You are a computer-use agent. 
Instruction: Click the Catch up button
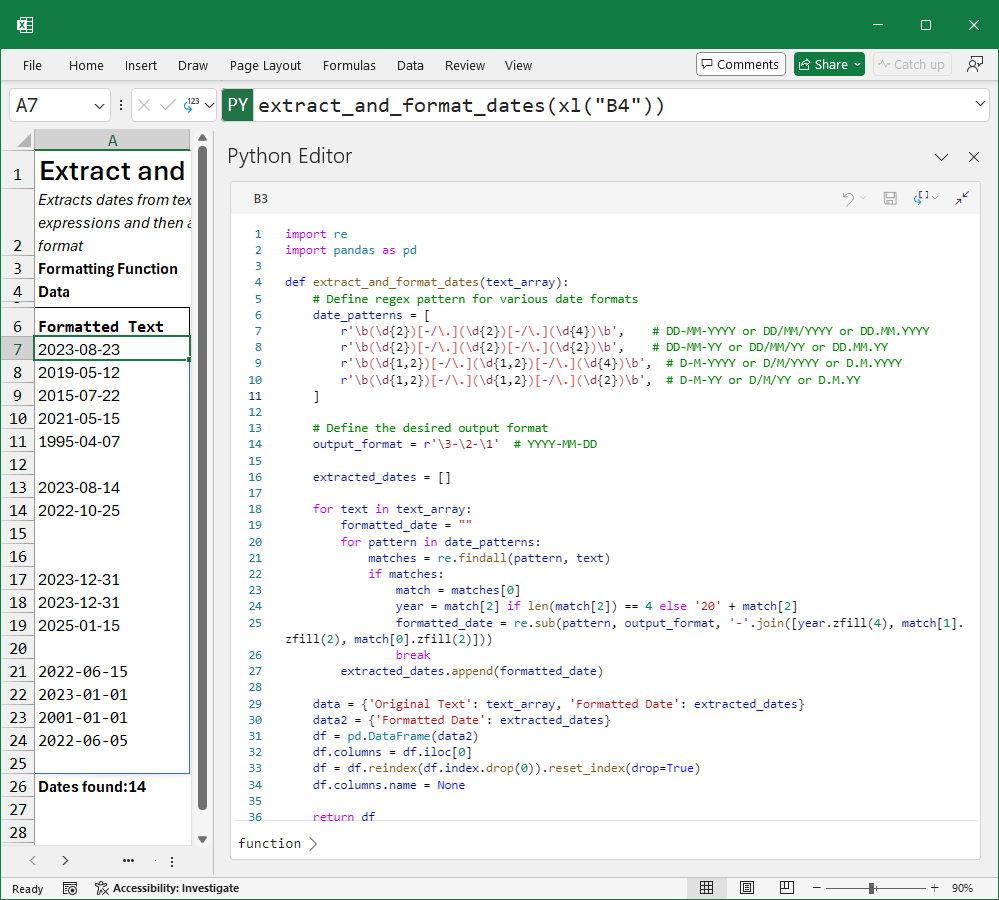[x=911, y=63]
